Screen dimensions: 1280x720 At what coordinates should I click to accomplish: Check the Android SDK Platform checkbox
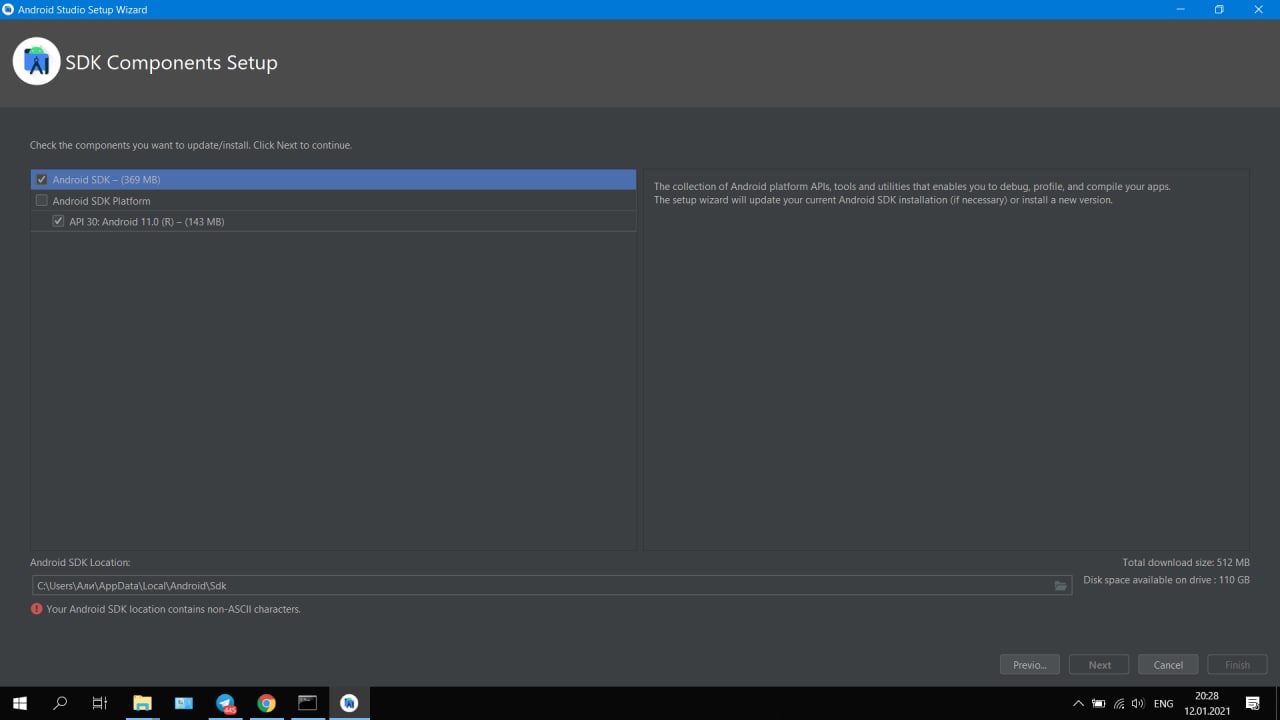tap(42, 201)
